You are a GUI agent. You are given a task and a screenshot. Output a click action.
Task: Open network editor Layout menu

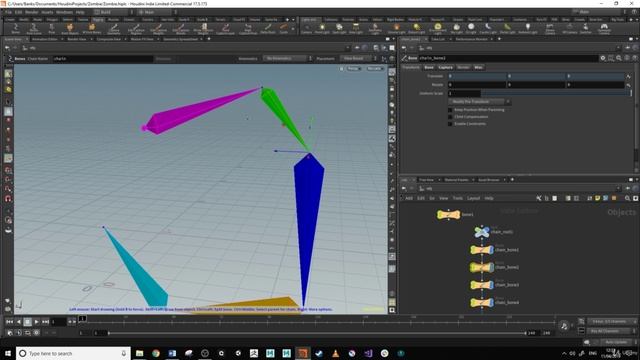pyautogui.click(x=473, y=198)
